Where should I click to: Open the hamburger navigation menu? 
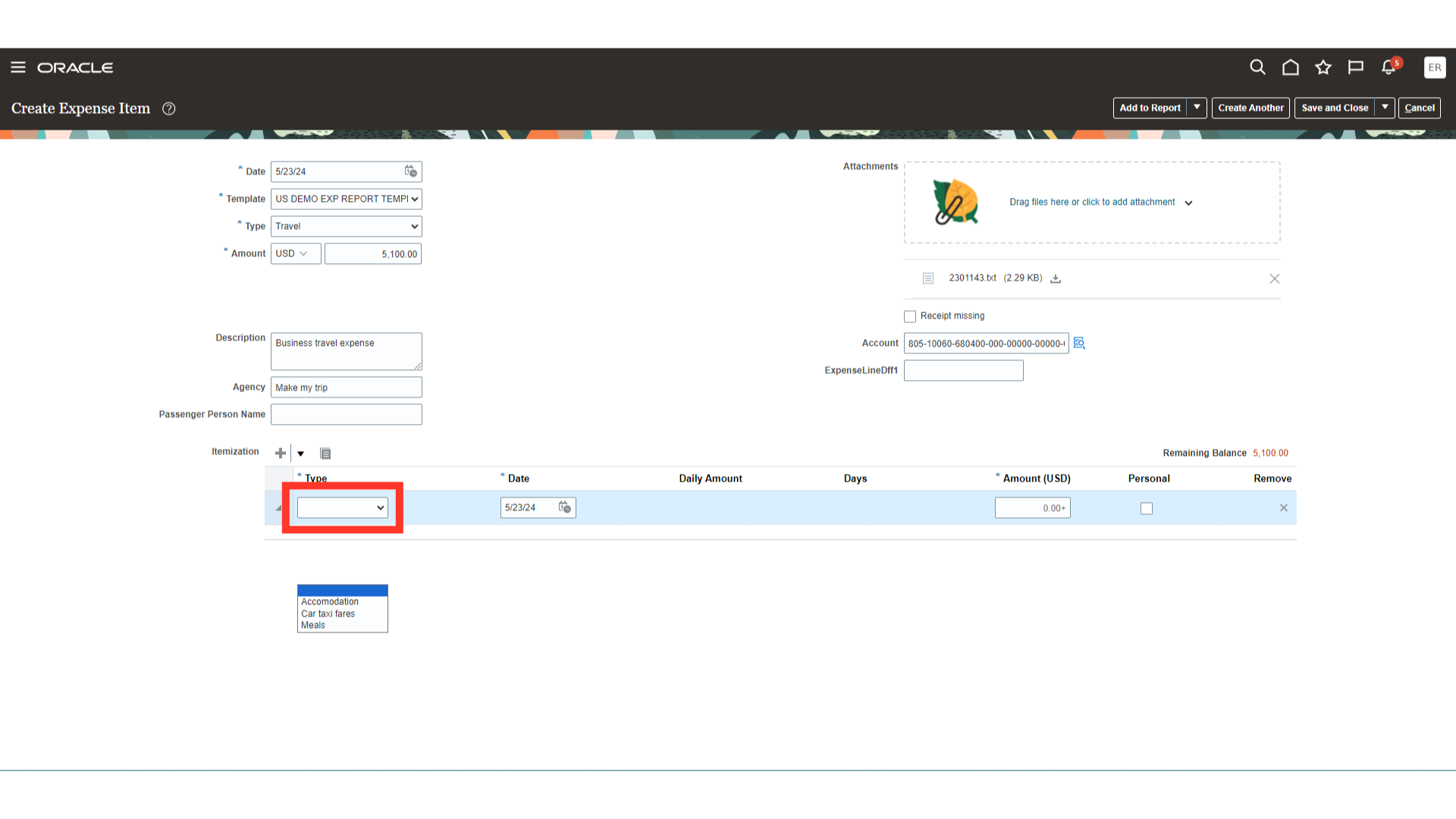[x=18, y=67]
